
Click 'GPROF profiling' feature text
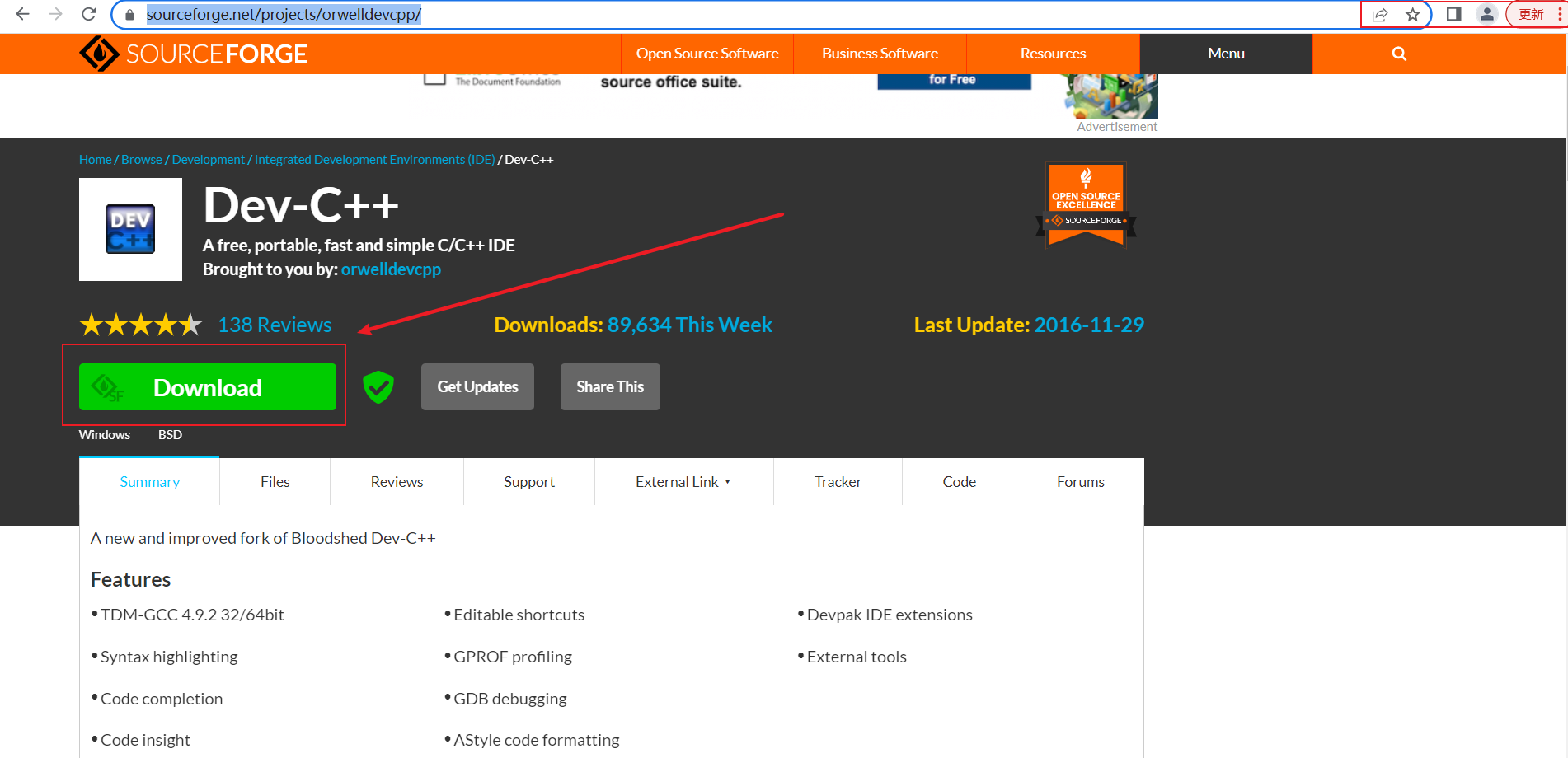[x=513, y=657]
